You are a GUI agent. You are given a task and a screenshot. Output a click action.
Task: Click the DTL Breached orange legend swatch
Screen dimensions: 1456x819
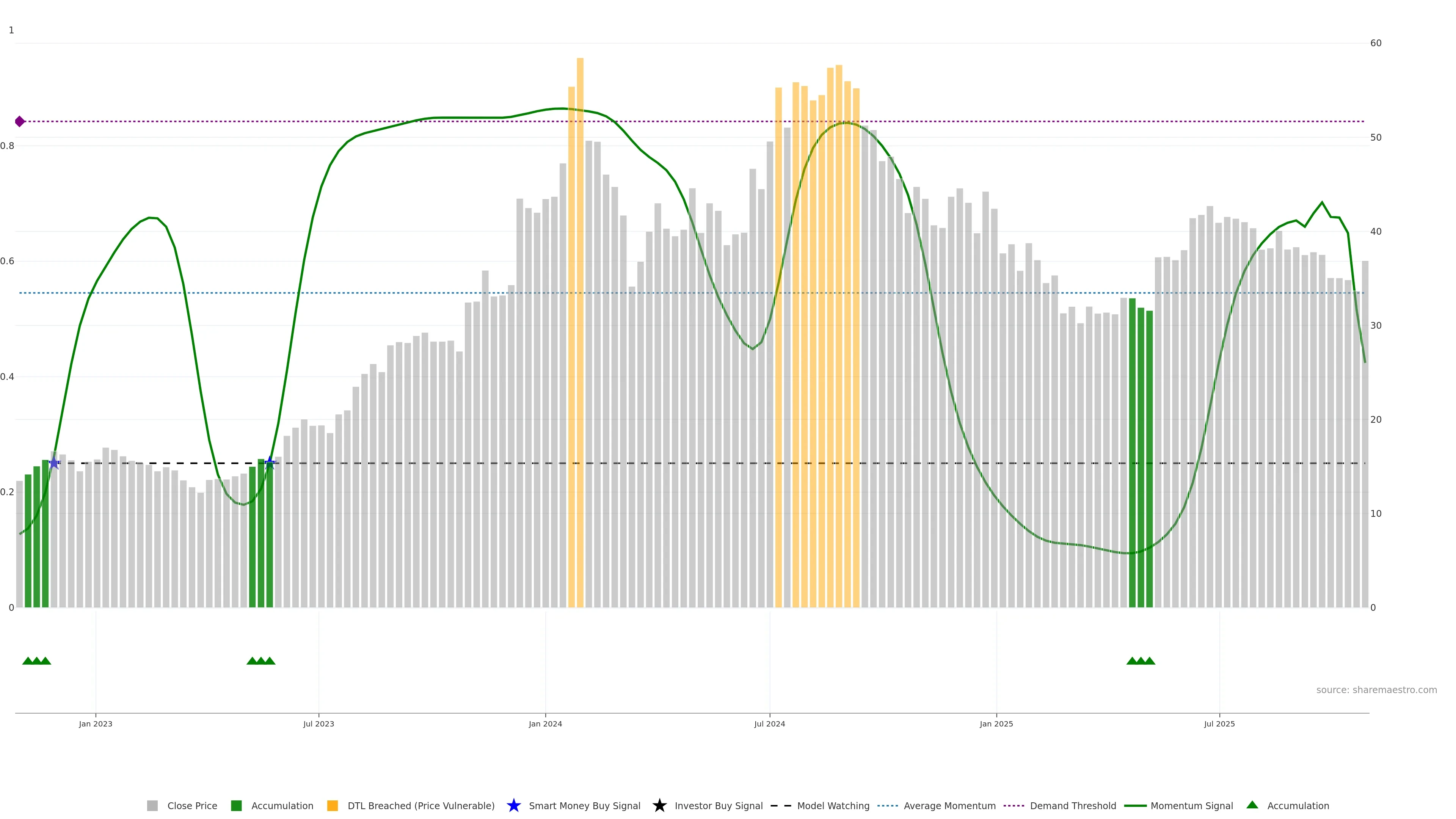pos(333,805)
